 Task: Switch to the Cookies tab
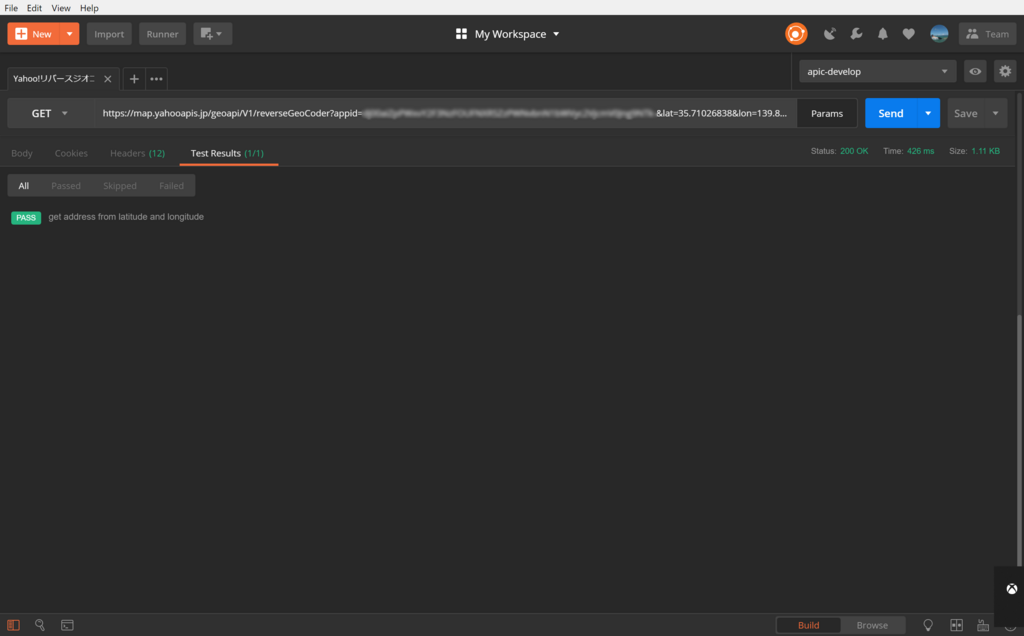click(71, 153)
